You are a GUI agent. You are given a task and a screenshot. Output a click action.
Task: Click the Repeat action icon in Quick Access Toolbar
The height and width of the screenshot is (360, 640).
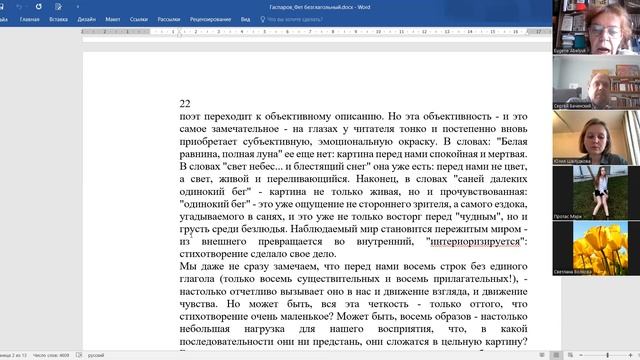click(x=38, y=7)
